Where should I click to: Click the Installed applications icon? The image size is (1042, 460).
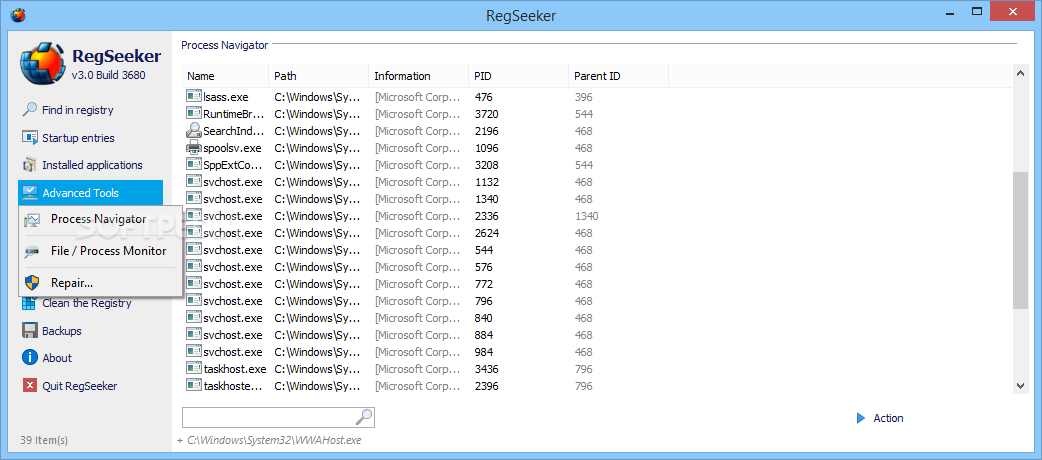click(30, 165)
